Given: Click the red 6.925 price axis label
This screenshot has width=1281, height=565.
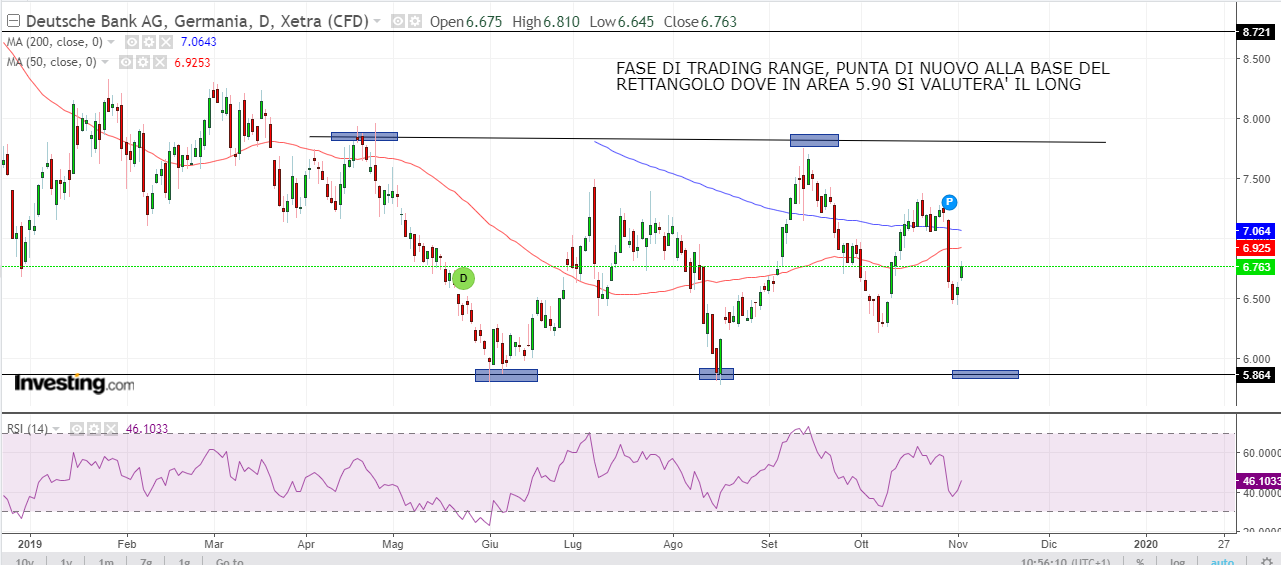Looking at the screenshot, I should tap(1256, 247).
